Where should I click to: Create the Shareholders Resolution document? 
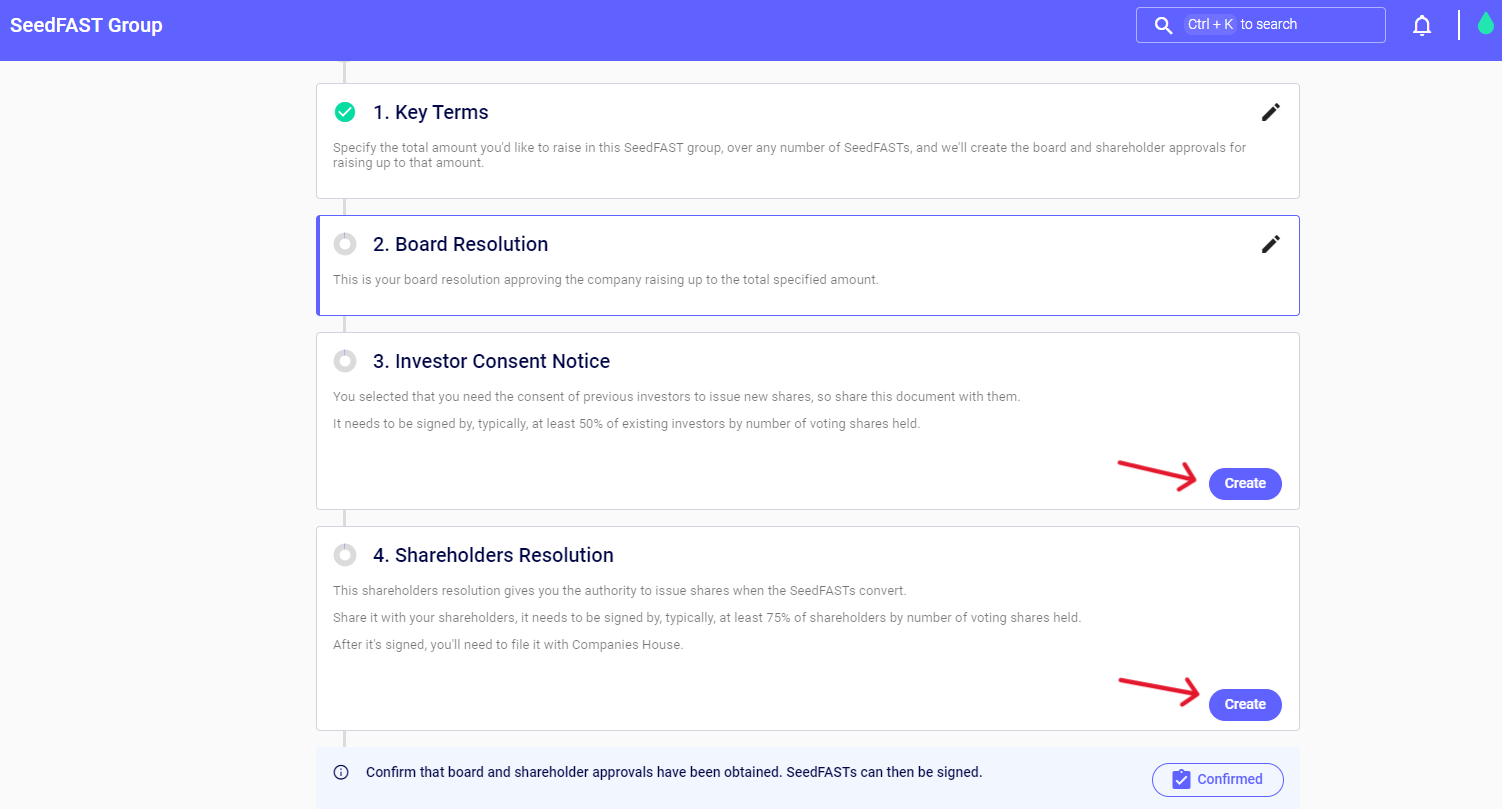pos(1245,704)
